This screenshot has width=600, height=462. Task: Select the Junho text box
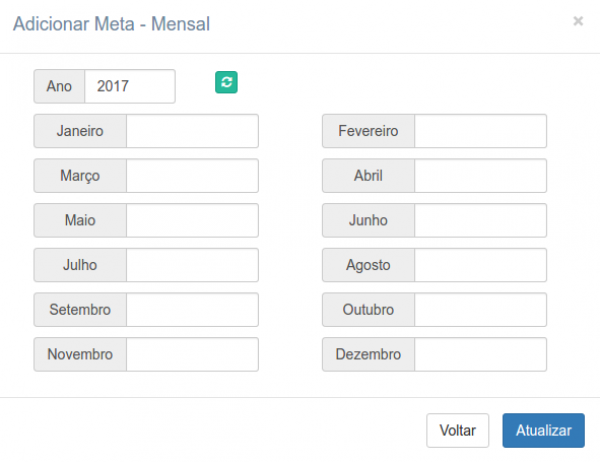click(x=480, y=220)
